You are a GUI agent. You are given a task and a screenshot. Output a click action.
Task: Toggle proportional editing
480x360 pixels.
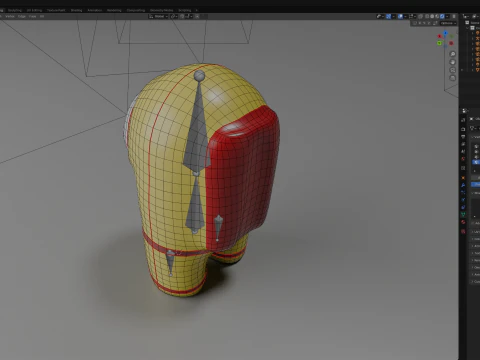point(197,16)
